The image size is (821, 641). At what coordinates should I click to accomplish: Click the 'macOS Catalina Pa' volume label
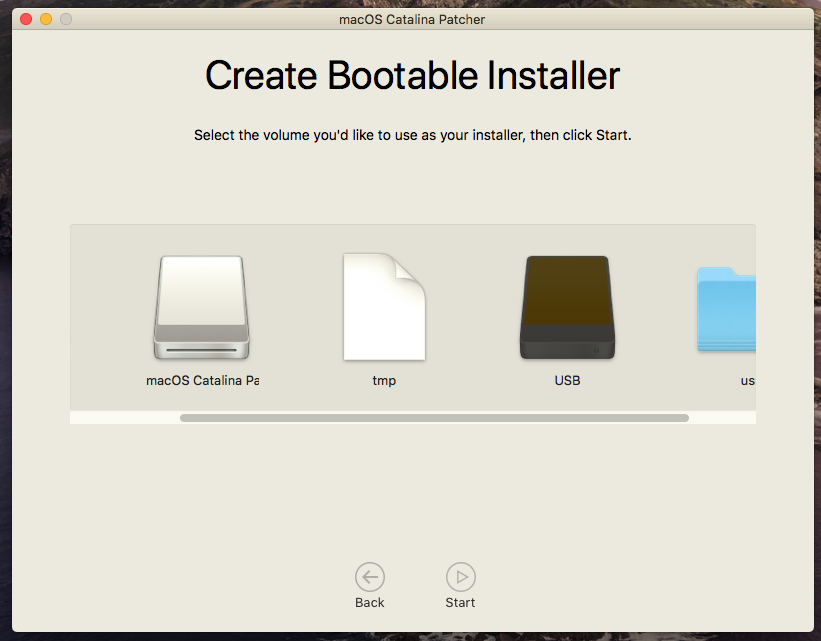point(203,381)
